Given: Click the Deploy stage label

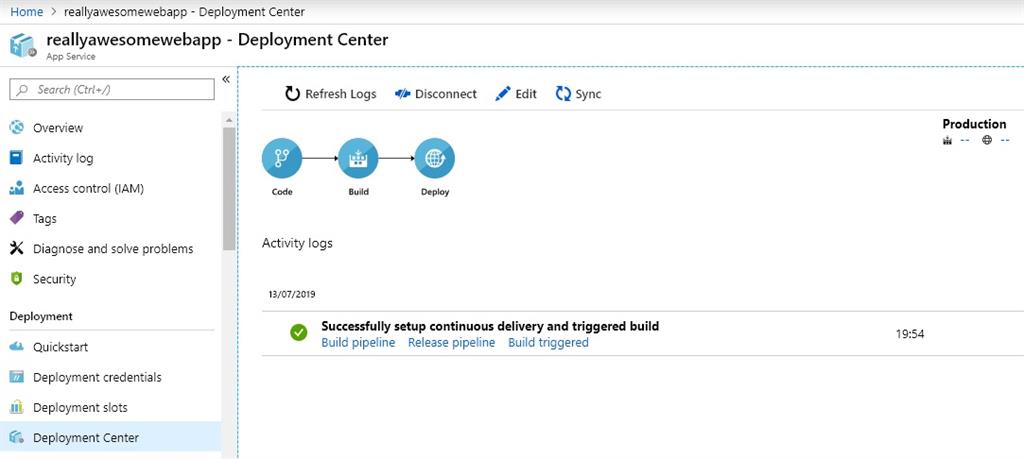Looking at the screenshot, I should pyautogui.click(x=435, y=192).
